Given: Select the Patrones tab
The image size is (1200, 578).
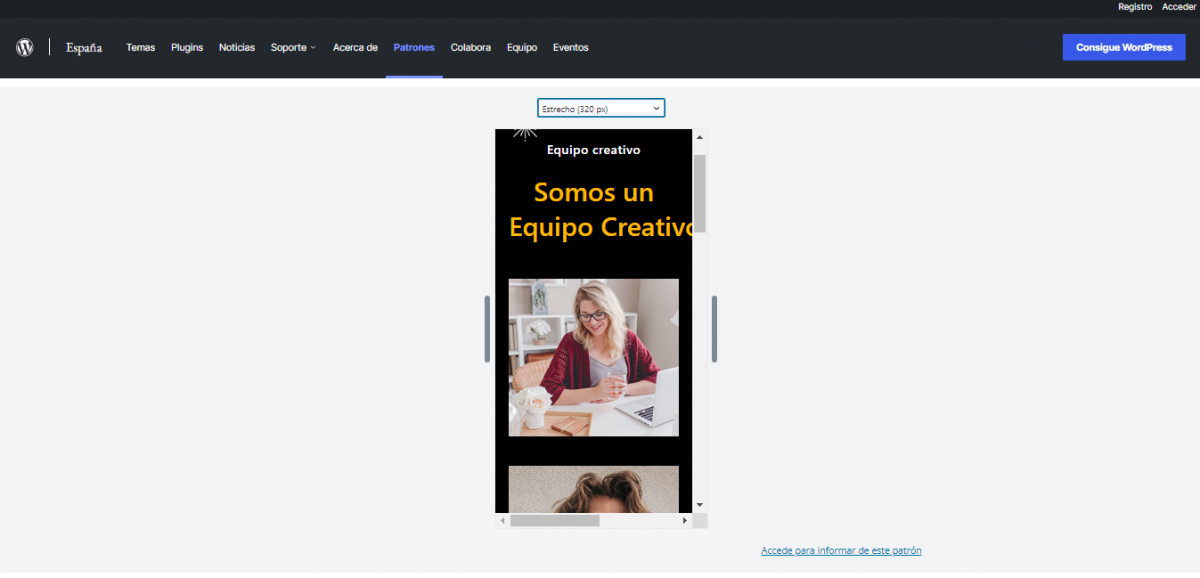Looking at the screenshot, I should [414, 47].
